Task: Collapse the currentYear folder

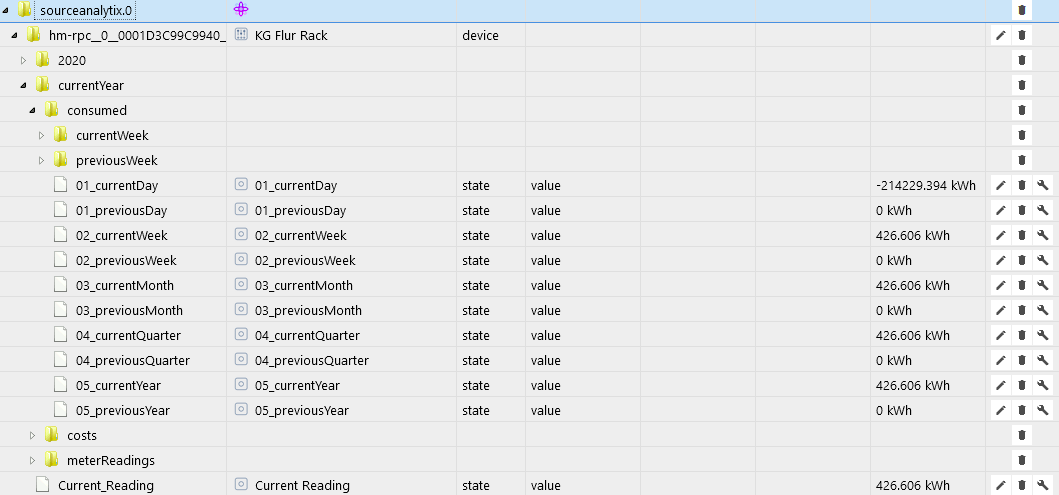Action: (24, 85)
